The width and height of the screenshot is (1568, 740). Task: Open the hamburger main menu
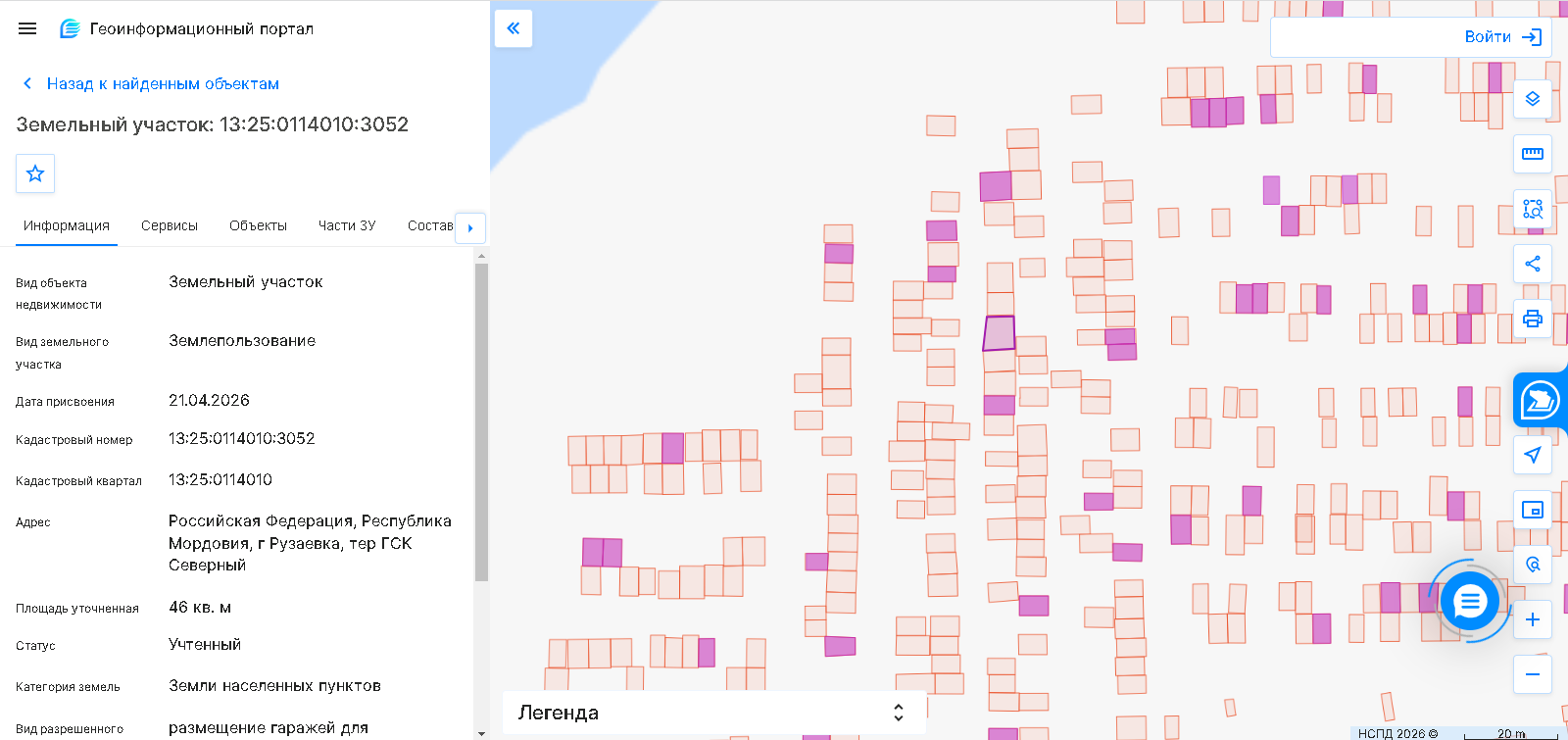tap(27, 28)
